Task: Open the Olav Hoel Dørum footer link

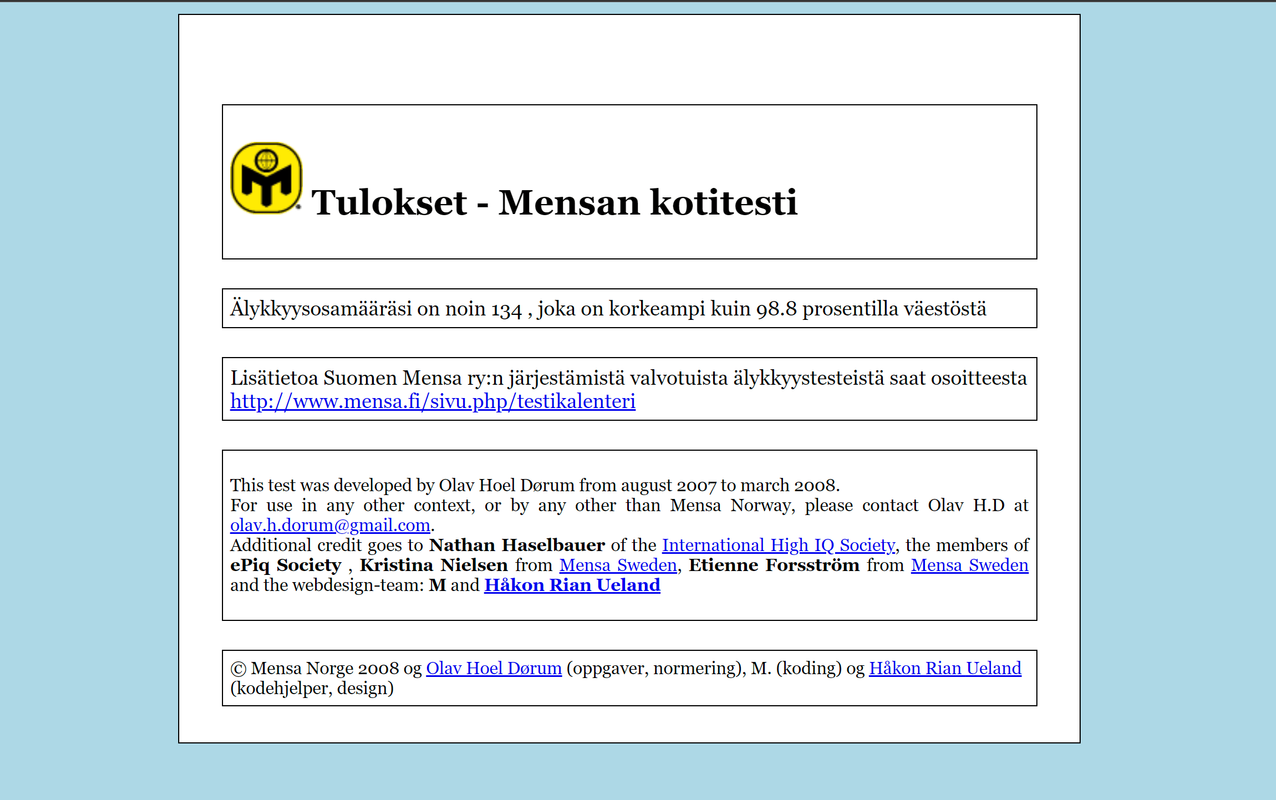Action: click(x=494, y=668)
